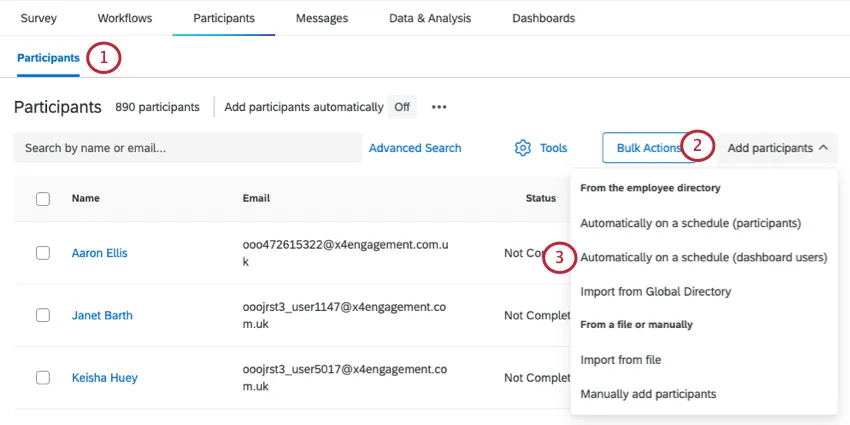
Task: Choose Import from file option
Action: click(x=621, y=359)
